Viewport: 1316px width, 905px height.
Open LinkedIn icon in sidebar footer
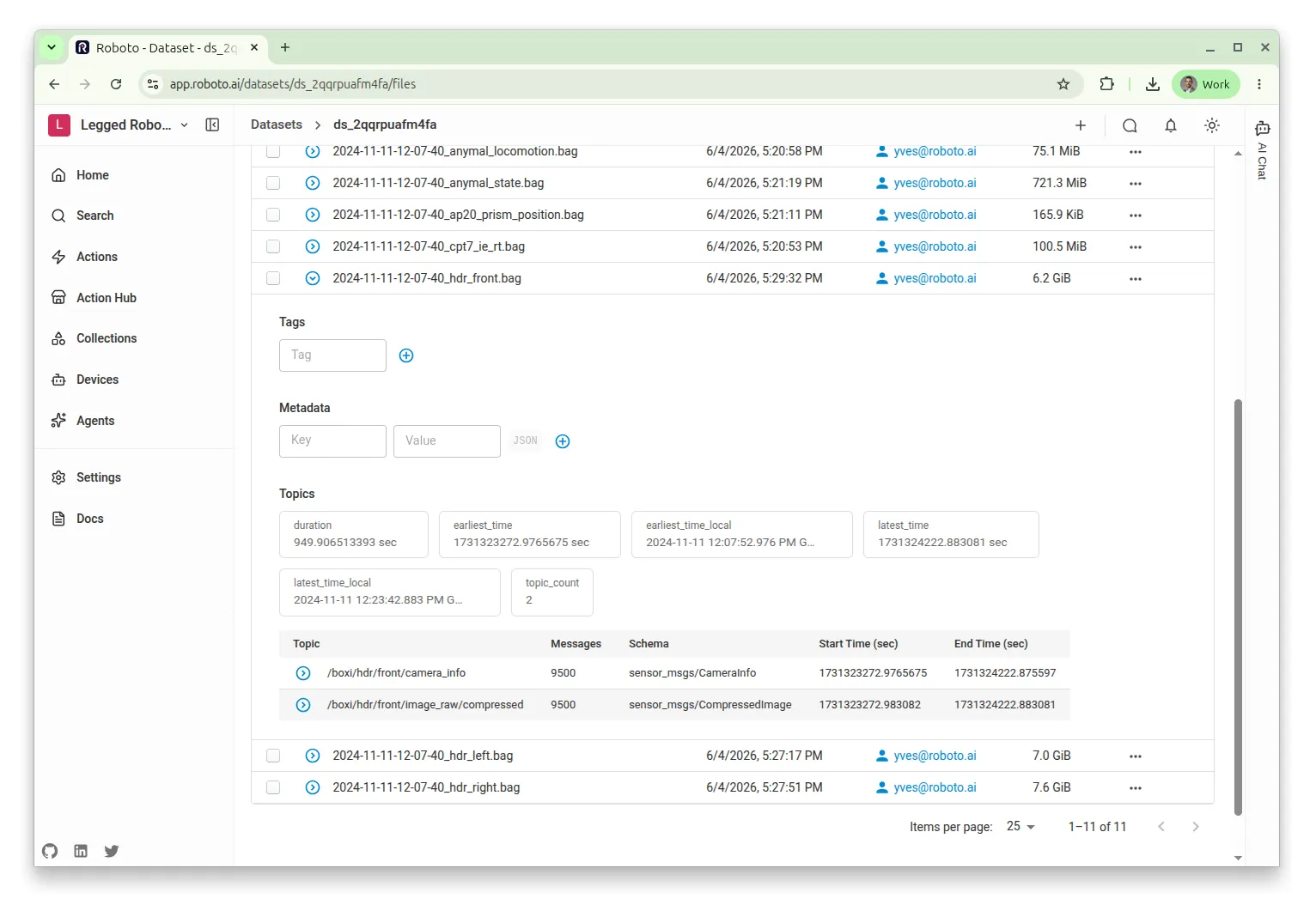pos(81,851)
